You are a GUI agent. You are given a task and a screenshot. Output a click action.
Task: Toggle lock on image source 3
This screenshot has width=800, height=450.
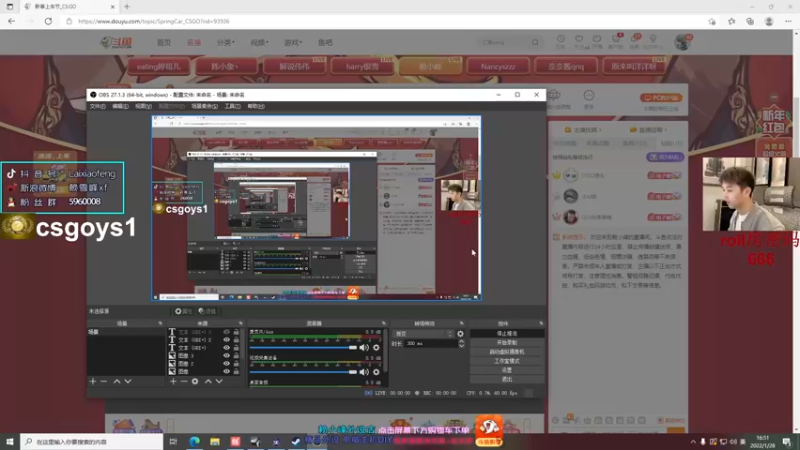click(x=236, y=356)
